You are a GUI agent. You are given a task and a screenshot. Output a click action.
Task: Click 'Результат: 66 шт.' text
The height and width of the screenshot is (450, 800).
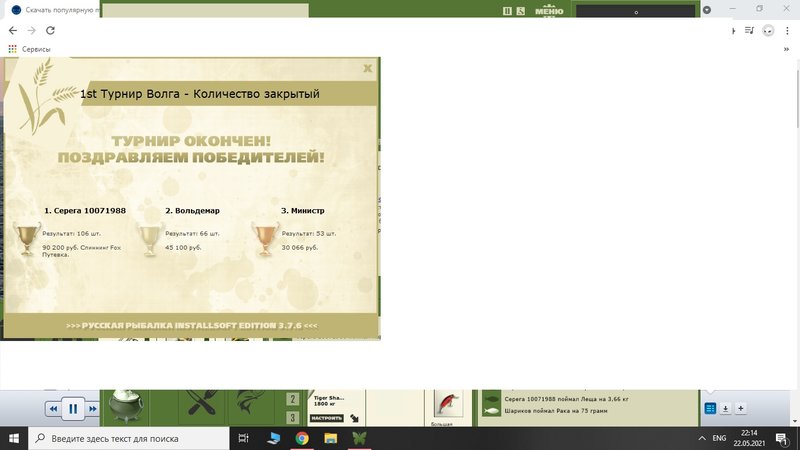pyautogui.click(x=192, y=233)
